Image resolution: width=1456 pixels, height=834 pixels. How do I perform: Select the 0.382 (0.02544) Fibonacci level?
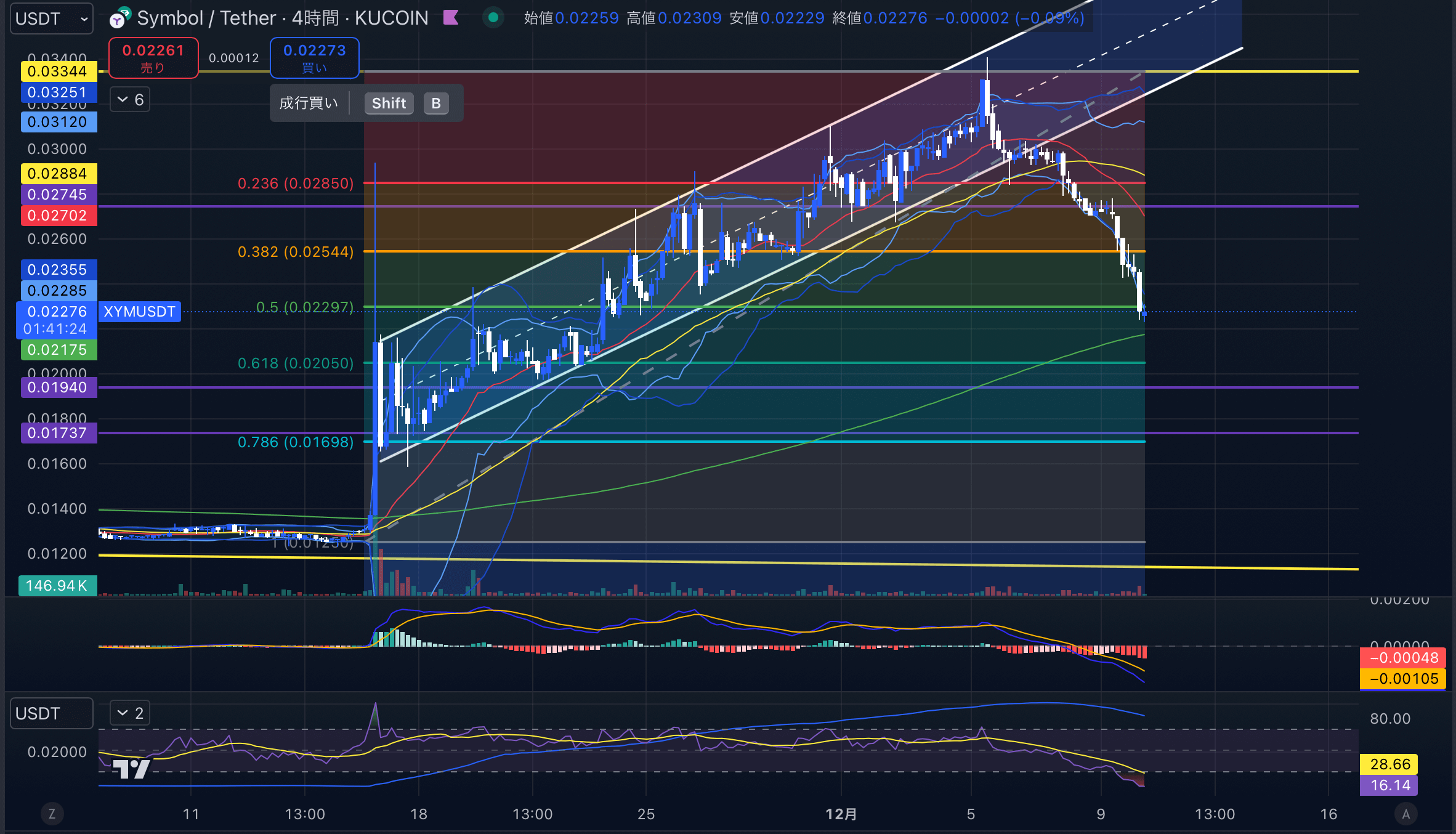coord(296,252)
